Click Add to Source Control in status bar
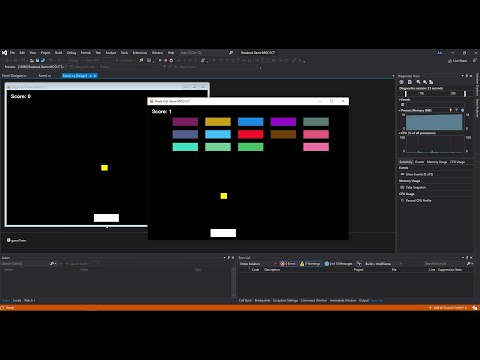 (448, 308)
